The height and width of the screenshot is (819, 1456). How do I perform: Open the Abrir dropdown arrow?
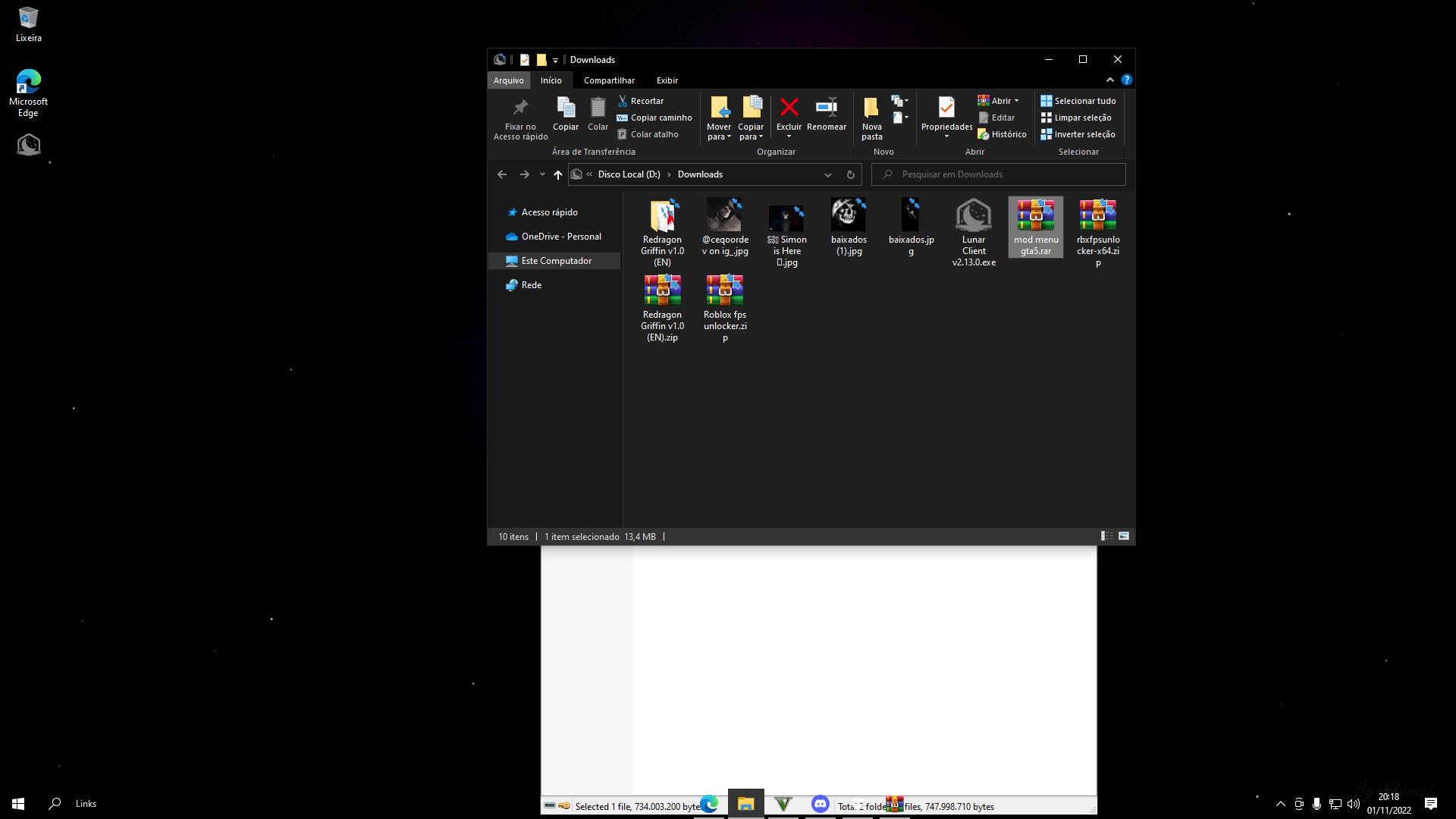click(x=1016, y=101)
